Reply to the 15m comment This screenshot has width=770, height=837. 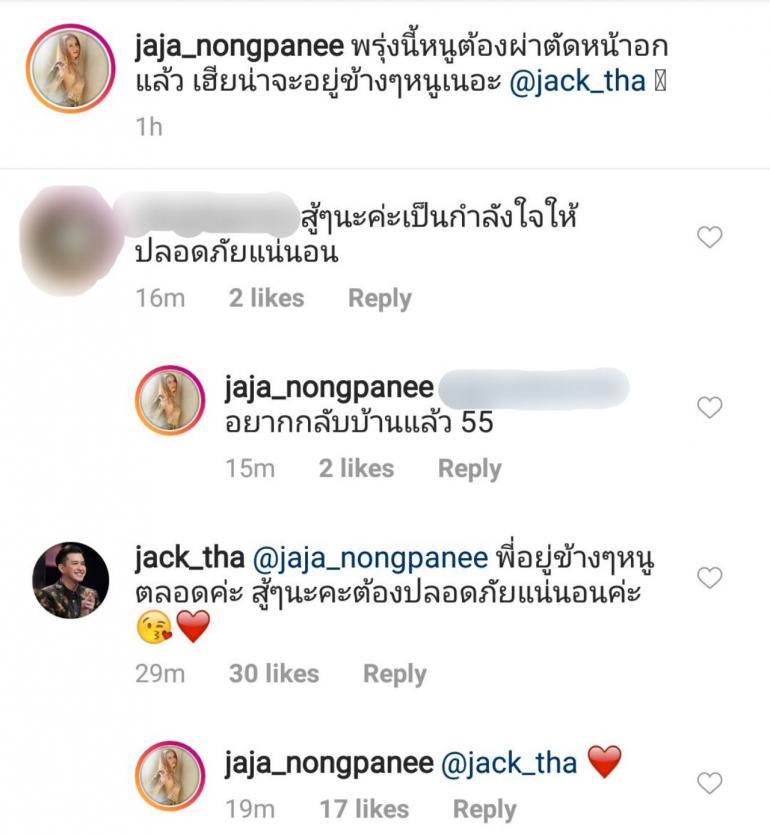click(469, 469)
